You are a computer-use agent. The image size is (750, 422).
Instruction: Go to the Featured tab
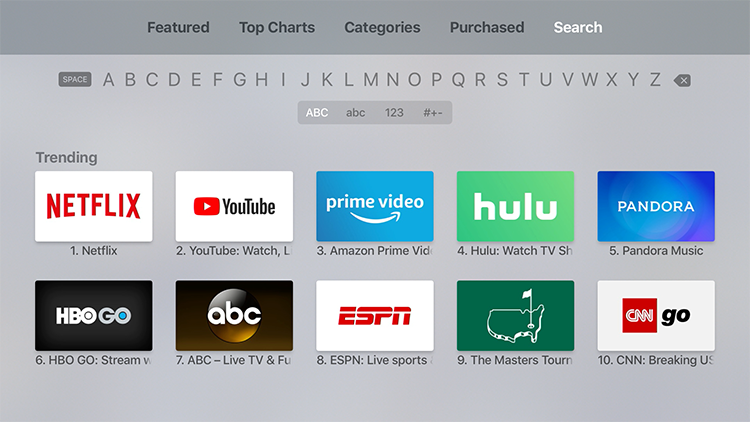click(x=178, y=27)
